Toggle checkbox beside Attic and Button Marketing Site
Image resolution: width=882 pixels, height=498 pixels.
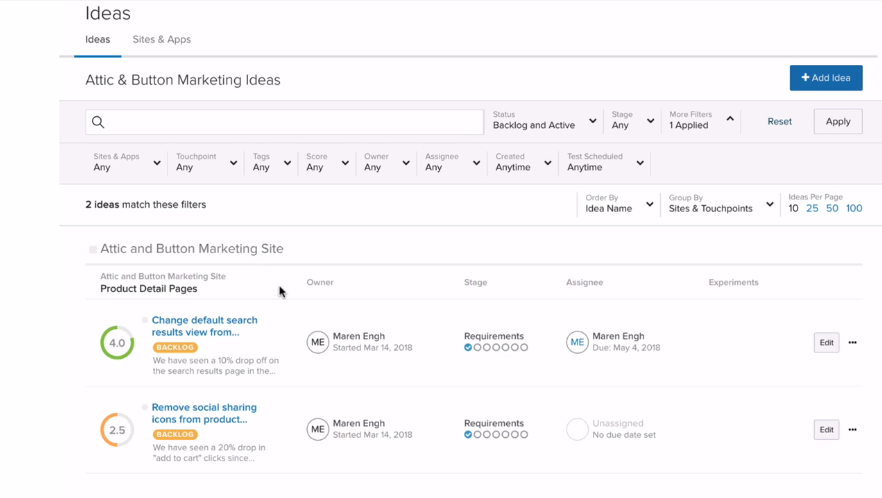tap(93, 249)
